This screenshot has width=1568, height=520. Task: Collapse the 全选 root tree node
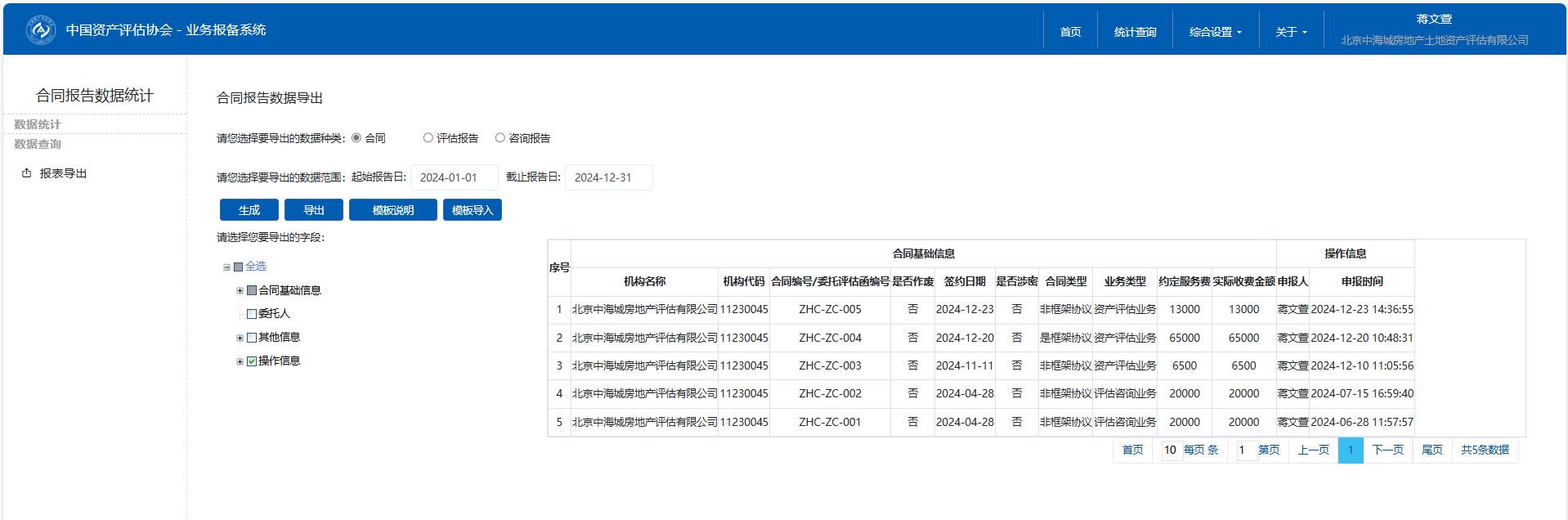pos(226,267)
